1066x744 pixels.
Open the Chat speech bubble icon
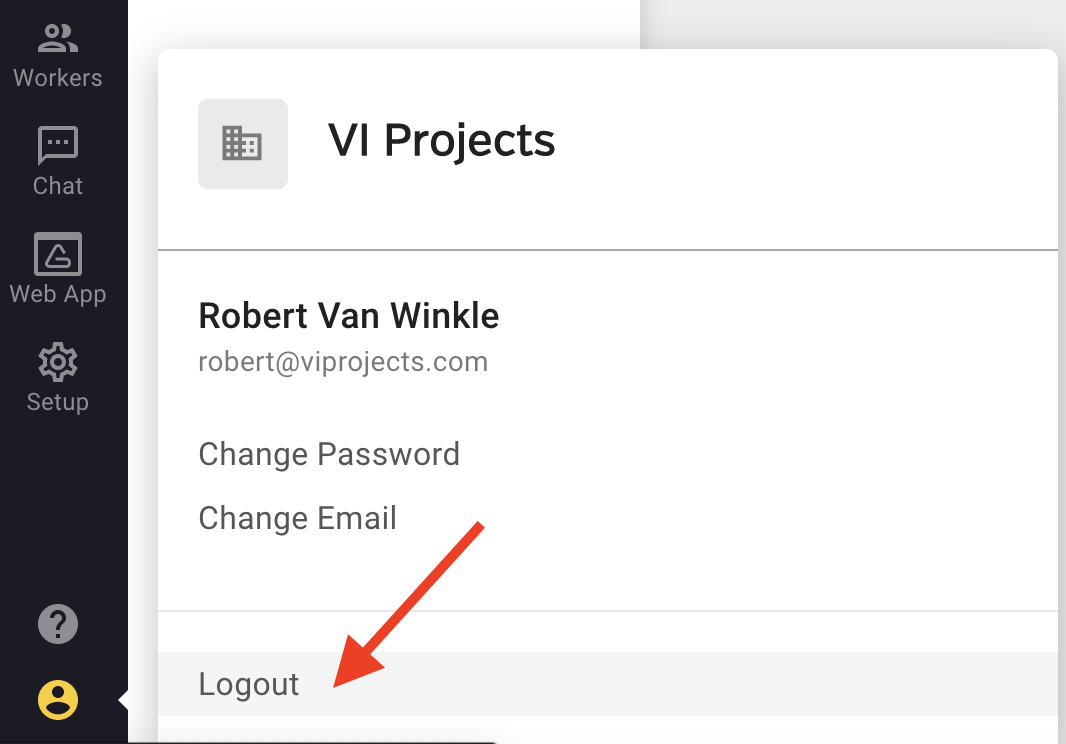click(58, 145)
